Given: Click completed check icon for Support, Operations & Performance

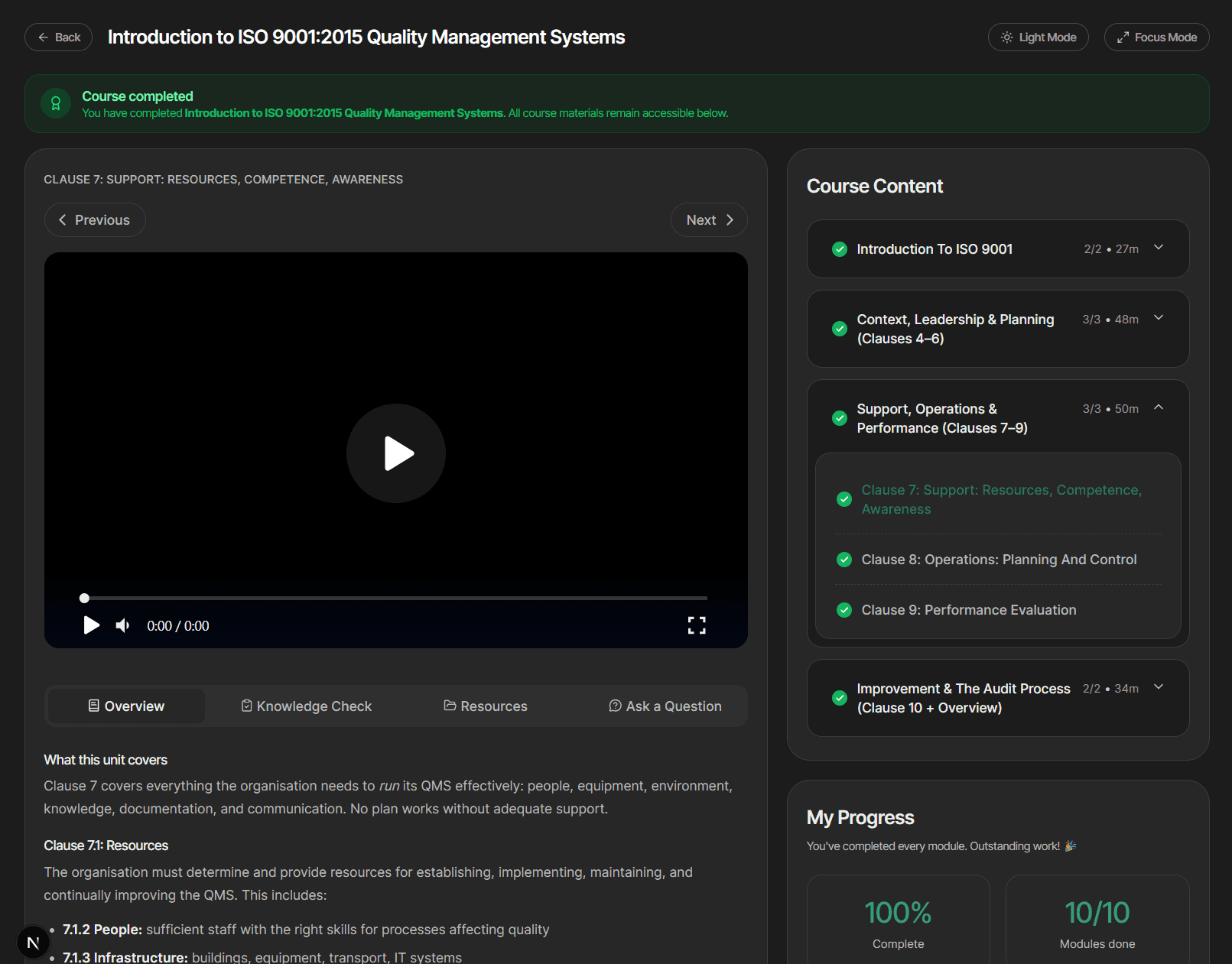Looking at the screenshot, I should pyautogui.click(x=840, y=418).
